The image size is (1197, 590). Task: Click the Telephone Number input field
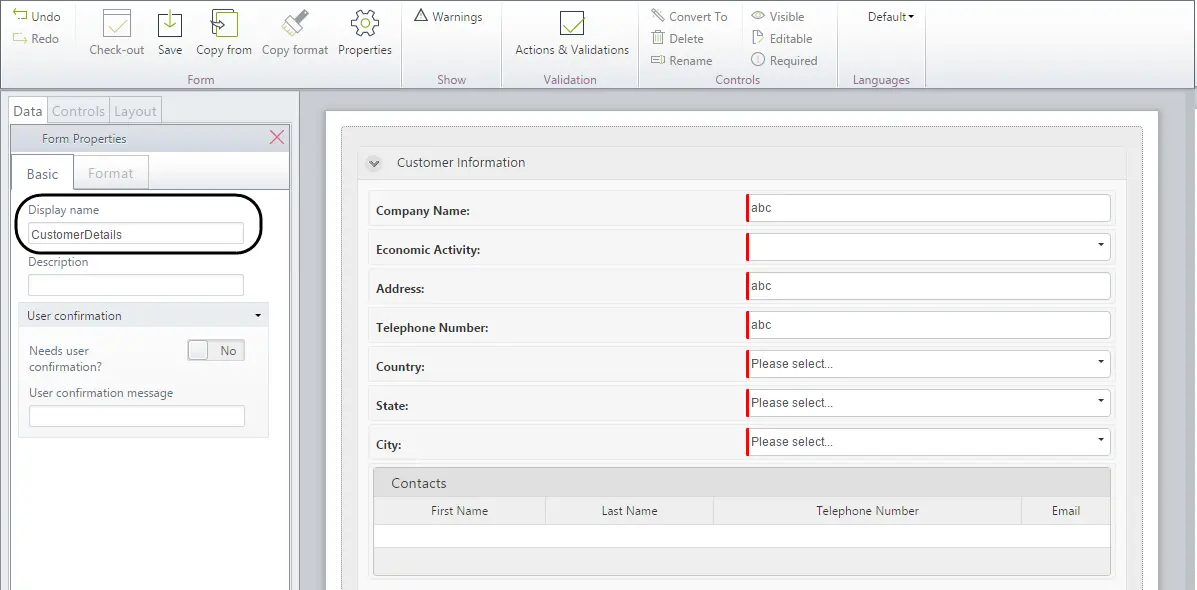click(928, 325)
